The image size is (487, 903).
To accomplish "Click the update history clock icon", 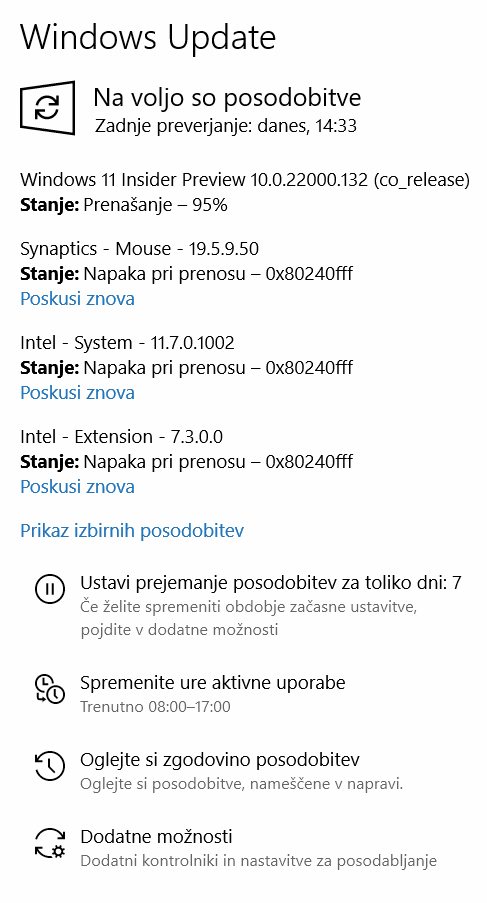I will (x=50, y=765).
